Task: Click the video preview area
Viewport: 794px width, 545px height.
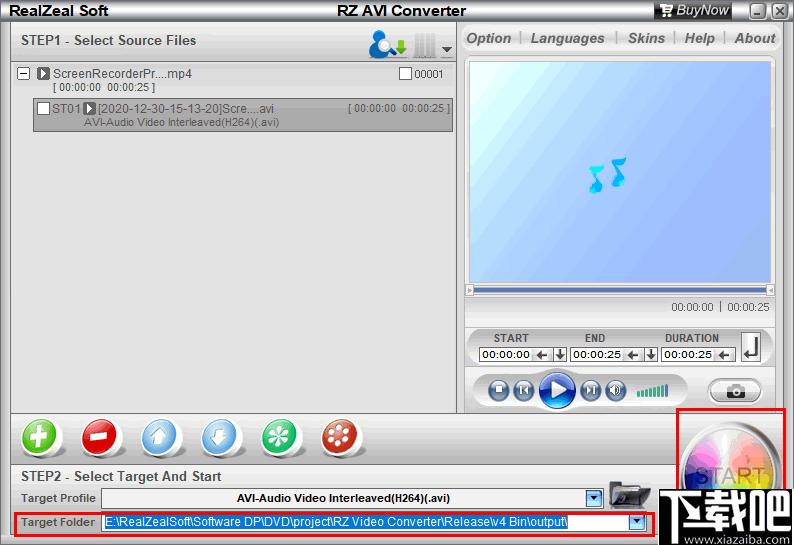Action: pyautogui.click(x=620, y=172)
